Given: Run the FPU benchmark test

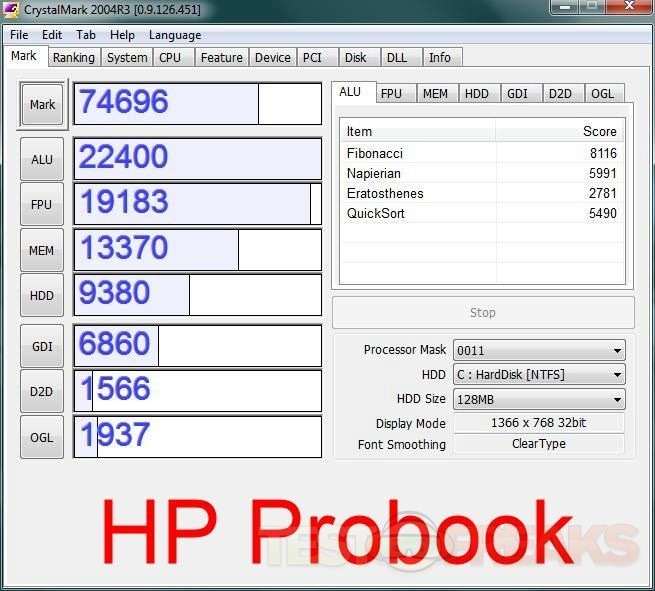Looking at the screenshot, I should pyautogui.click(x=42, y=205).
